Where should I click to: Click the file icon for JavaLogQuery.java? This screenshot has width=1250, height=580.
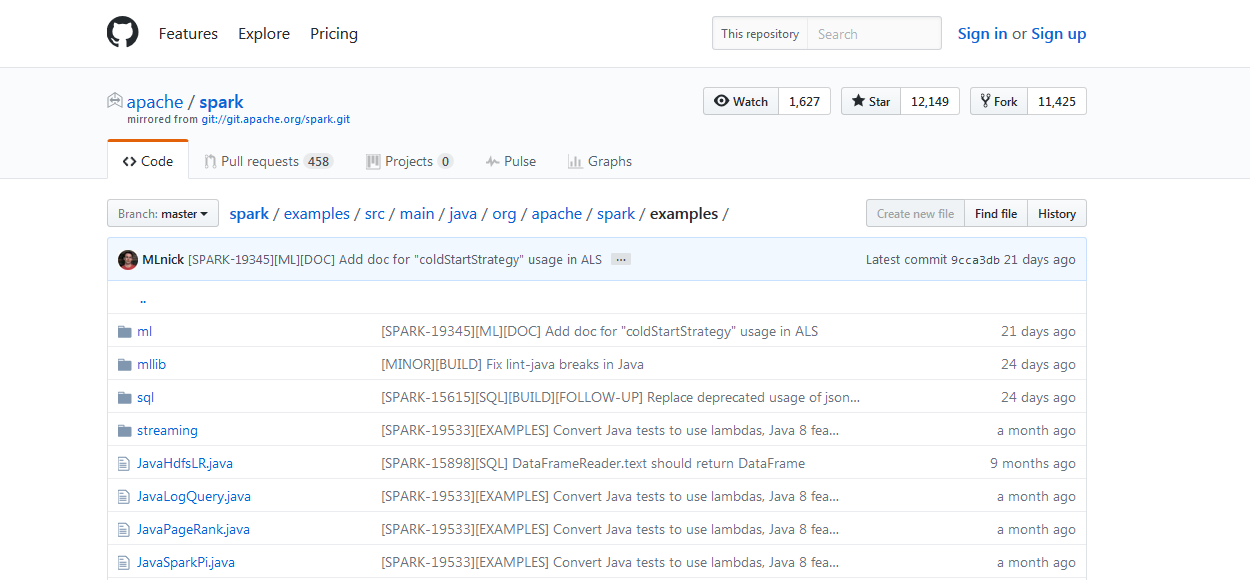click(124, 496)
